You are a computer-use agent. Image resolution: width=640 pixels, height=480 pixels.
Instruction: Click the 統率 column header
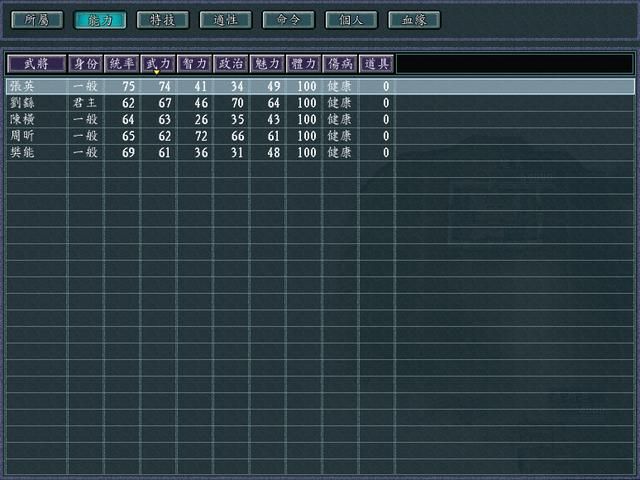[122, 64]
